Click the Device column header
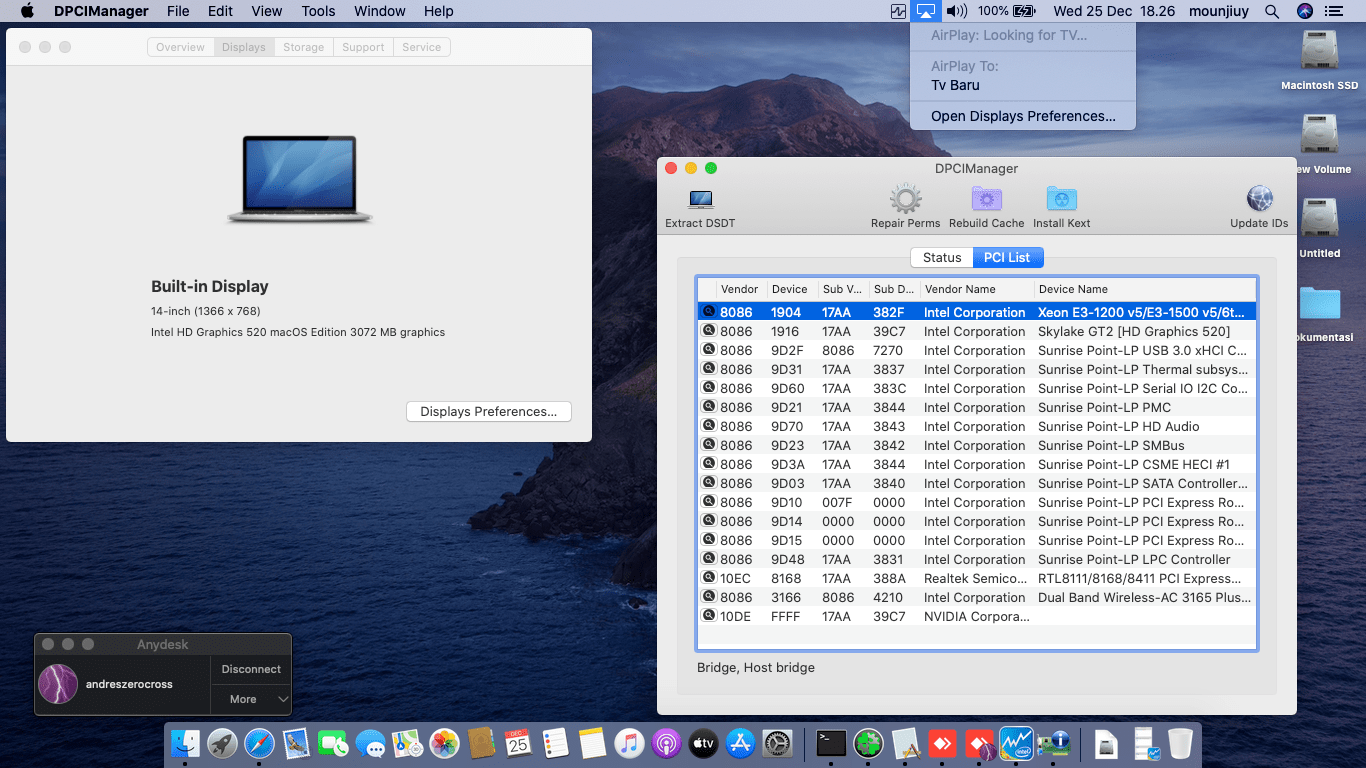 [x=791, y=289]
